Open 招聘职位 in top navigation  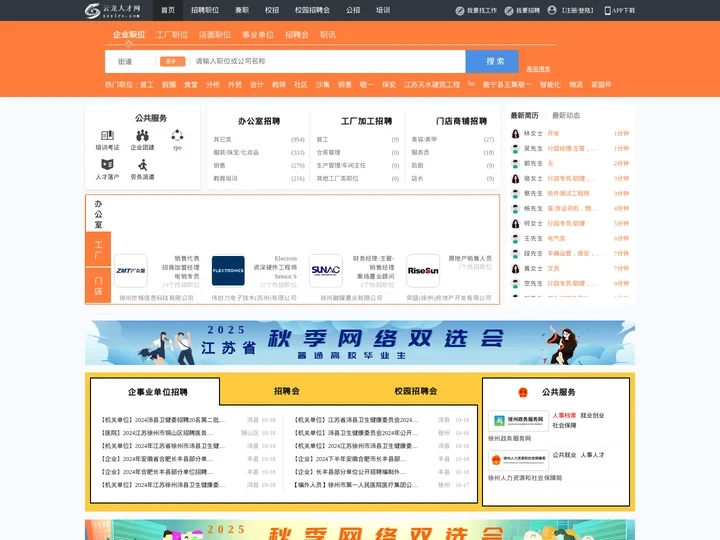click(x=205, y=10)
